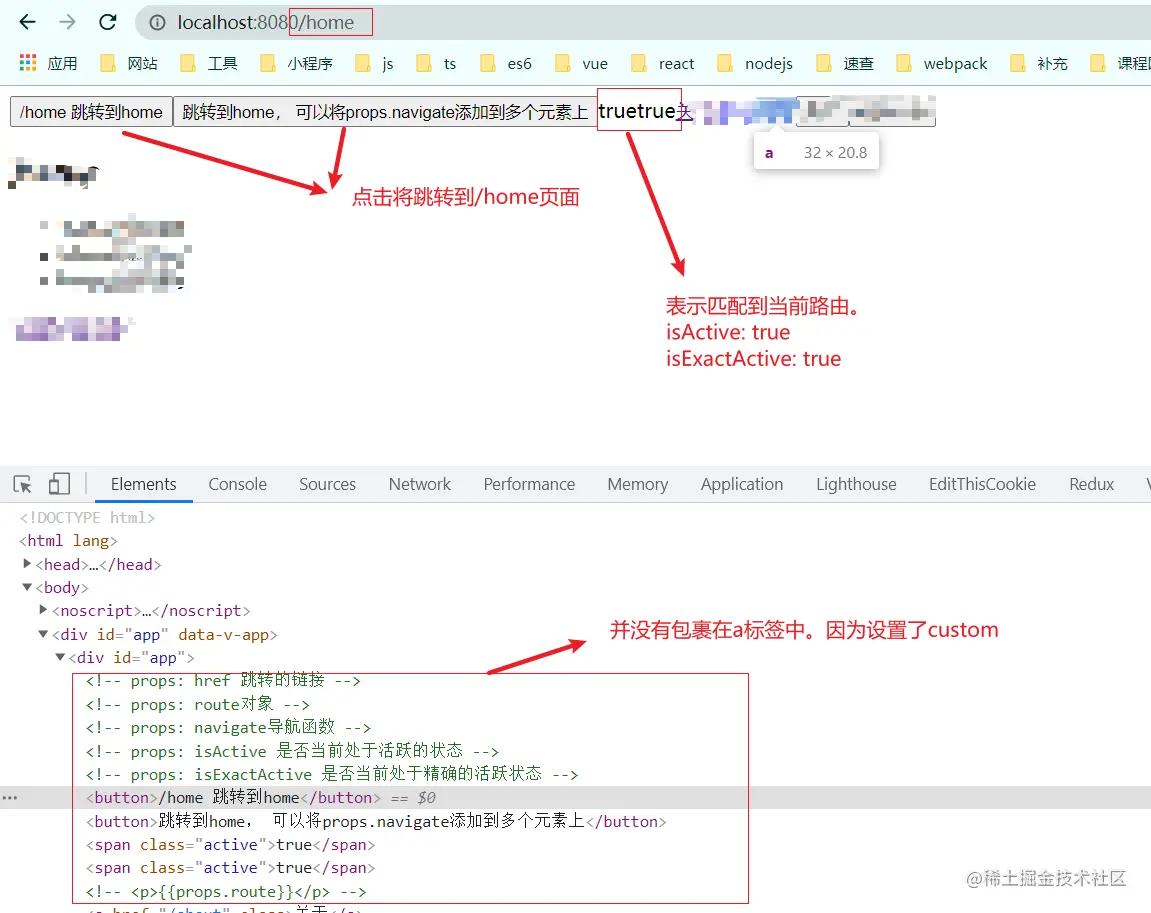
Task: Expand the noscript element node
Action: coord(43,610)
